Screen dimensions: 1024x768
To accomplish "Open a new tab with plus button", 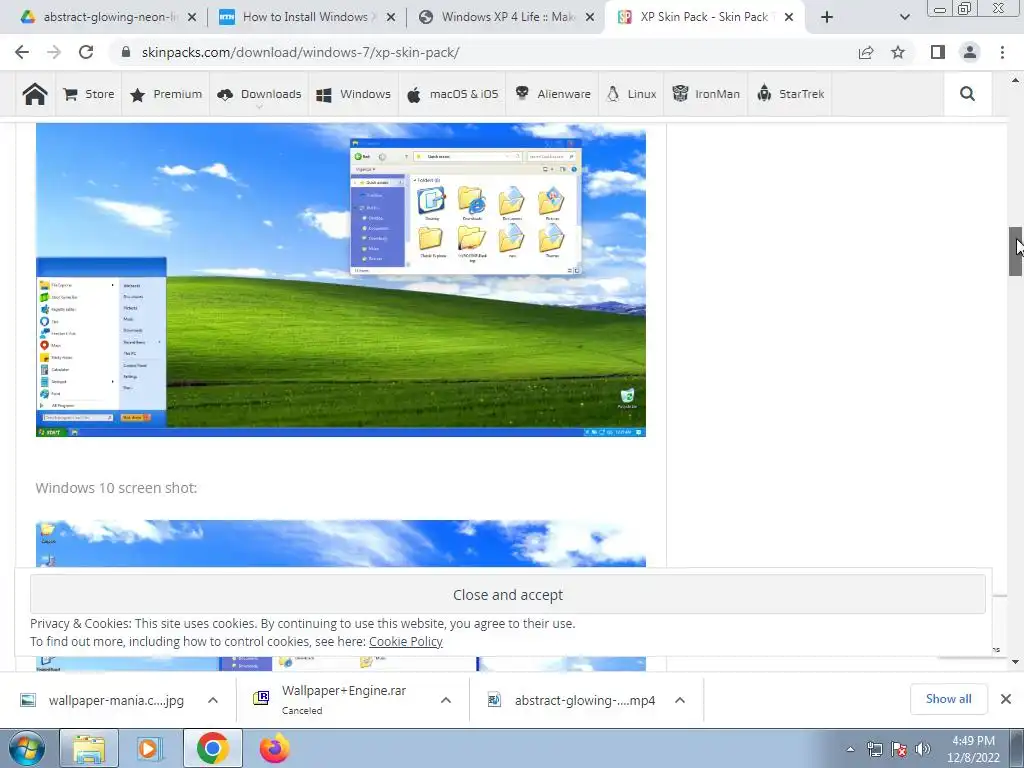I will tap(827, 17).
